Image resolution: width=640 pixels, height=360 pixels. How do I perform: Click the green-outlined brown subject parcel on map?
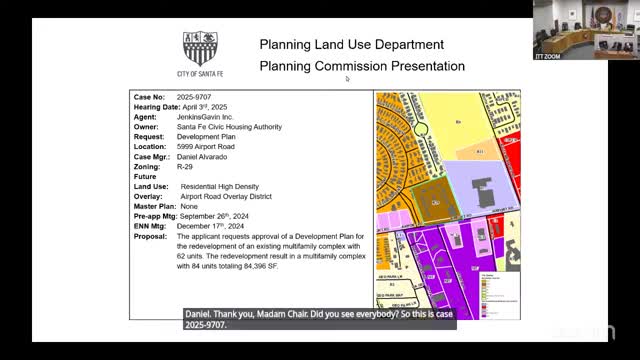click(436, 200)
